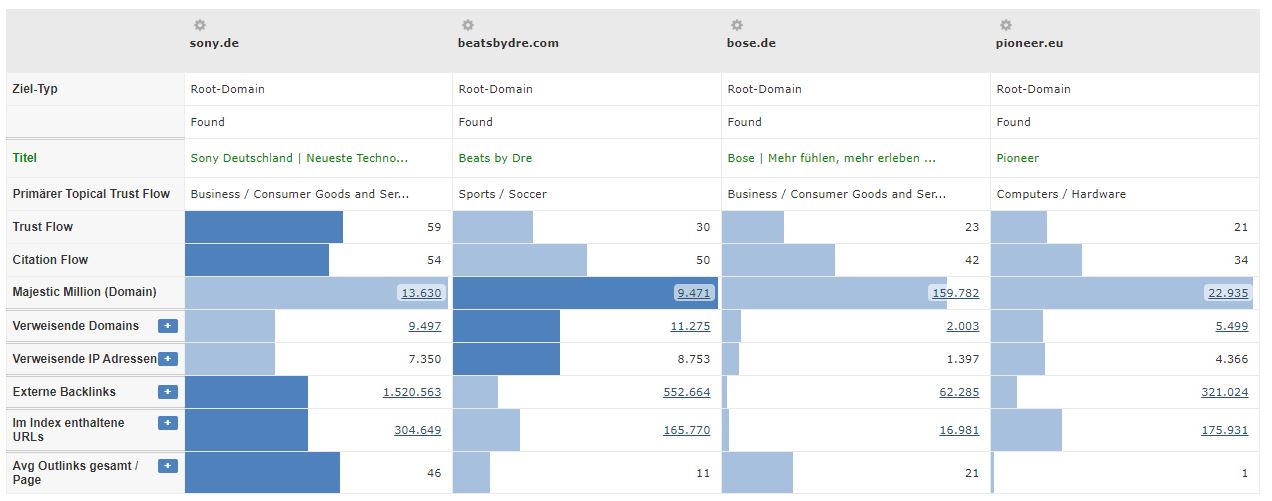The width and height of the screenshot is (1272, 501).
Task: Click Found status under bose.de
Action: click(x=744, y=122)
